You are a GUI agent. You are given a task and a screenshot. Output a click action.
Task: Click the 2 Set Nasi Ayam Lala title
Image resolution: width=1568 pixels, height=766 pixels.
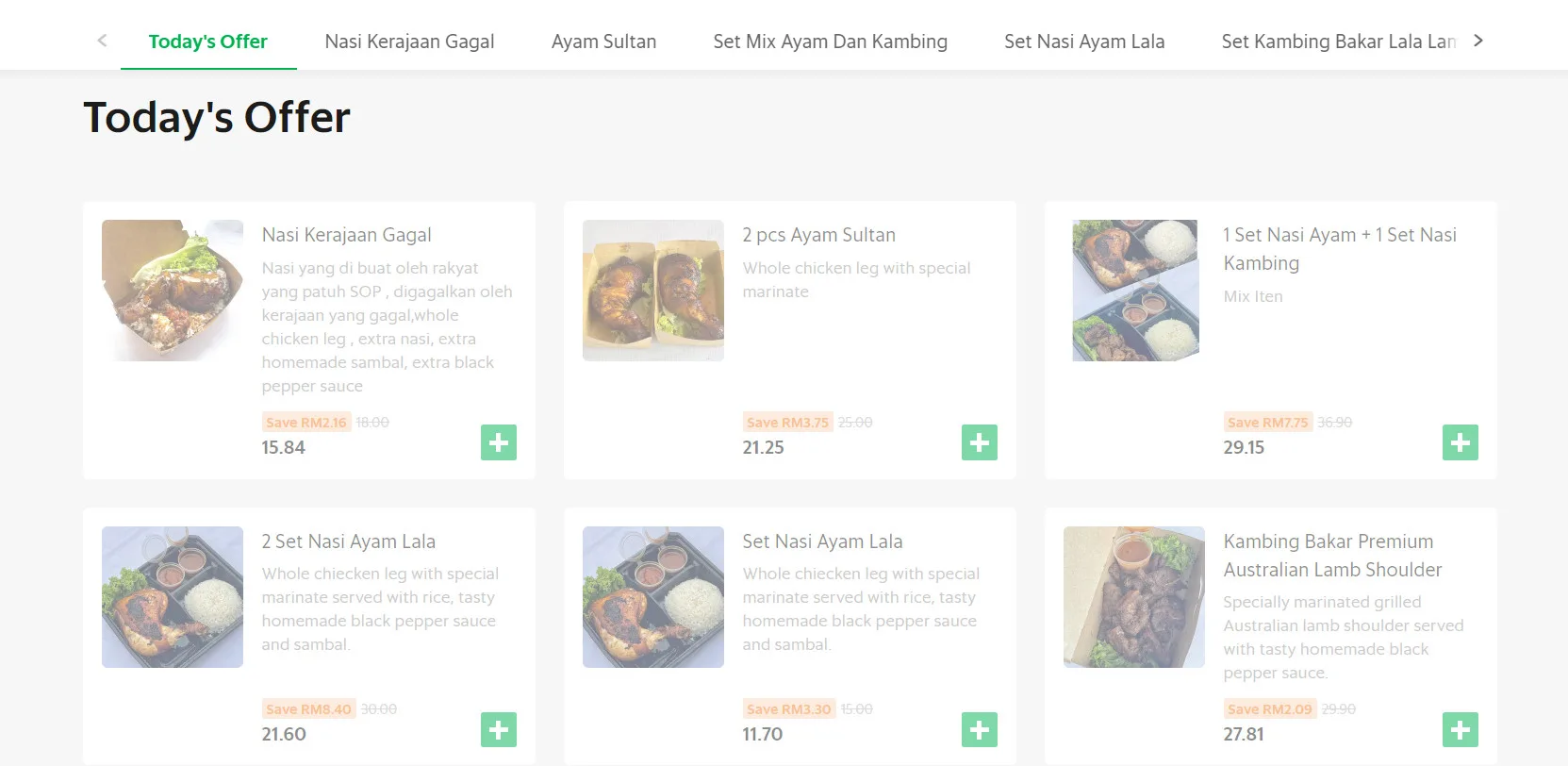click(349, 541)
